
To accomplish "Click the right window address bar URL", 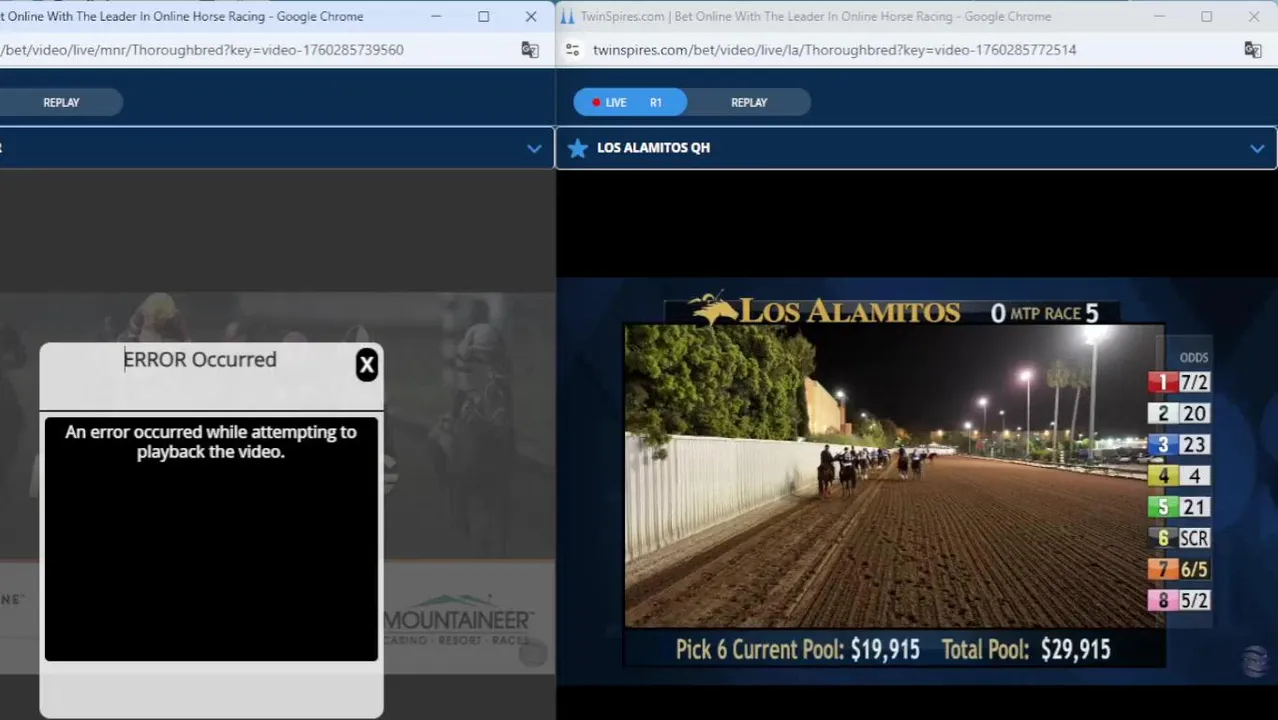I will click(834, 50).
